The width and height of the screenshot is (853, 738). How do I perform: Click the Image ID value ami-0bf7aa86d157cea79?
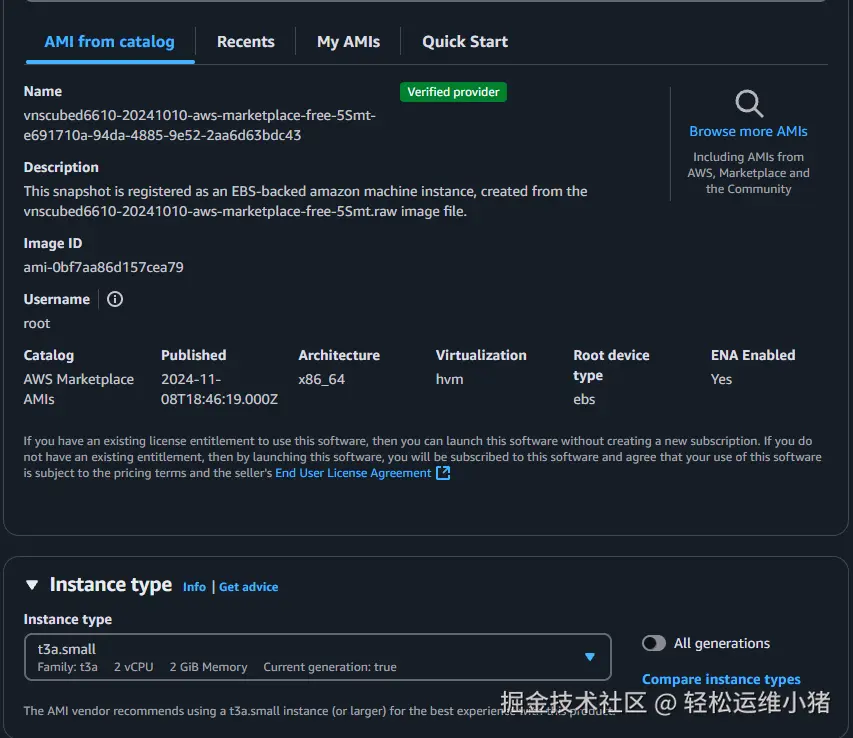(103, 268)
